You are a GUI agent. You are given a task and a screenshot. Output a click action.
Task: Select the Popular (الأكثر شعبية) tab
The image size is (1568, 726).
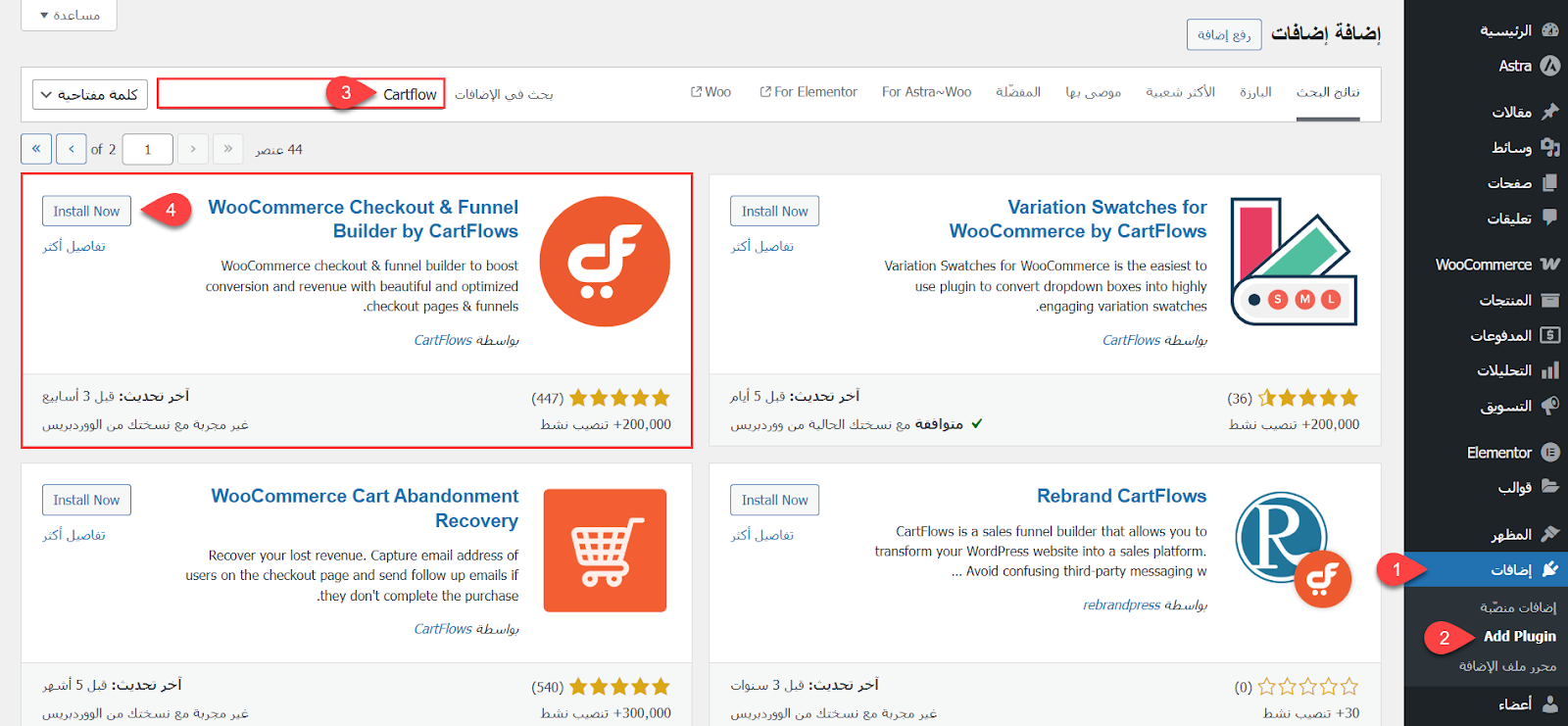coord(1180,92)
